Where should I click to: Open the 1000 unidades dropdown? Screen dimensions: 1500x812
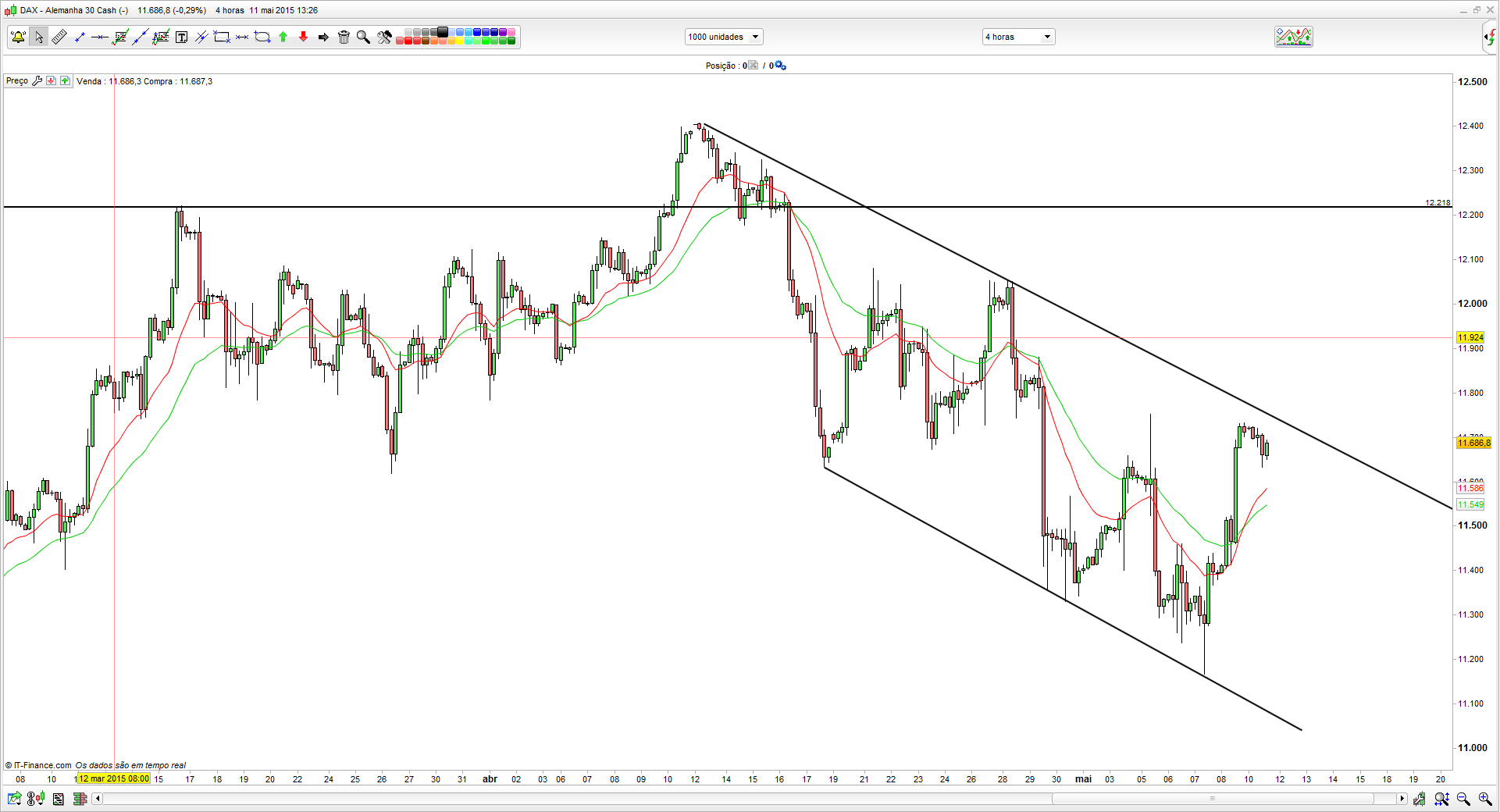tap(724, 37)
